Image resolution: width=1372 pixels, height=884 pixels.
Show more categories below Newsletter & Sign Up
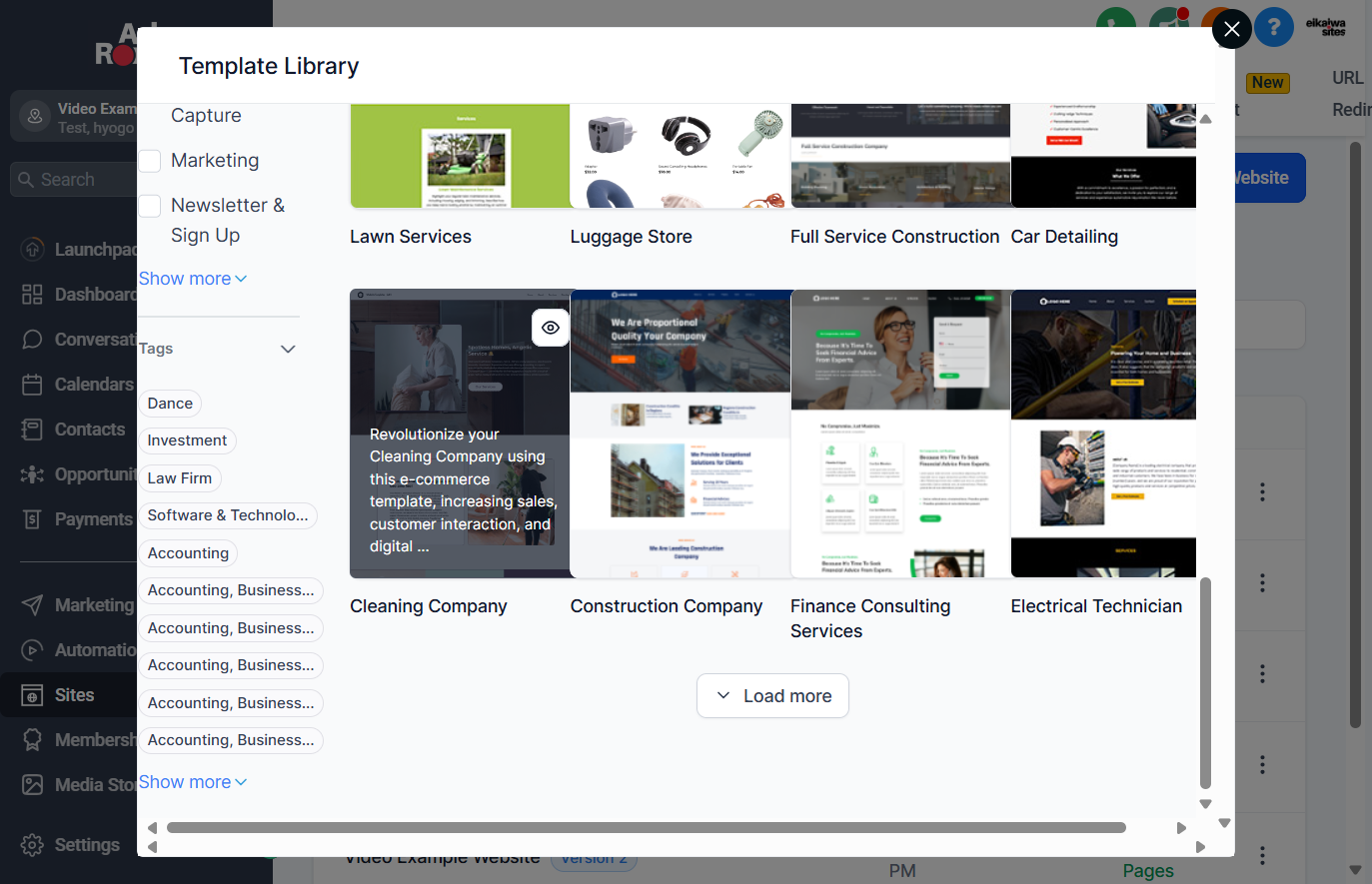[x=193, y=279]
